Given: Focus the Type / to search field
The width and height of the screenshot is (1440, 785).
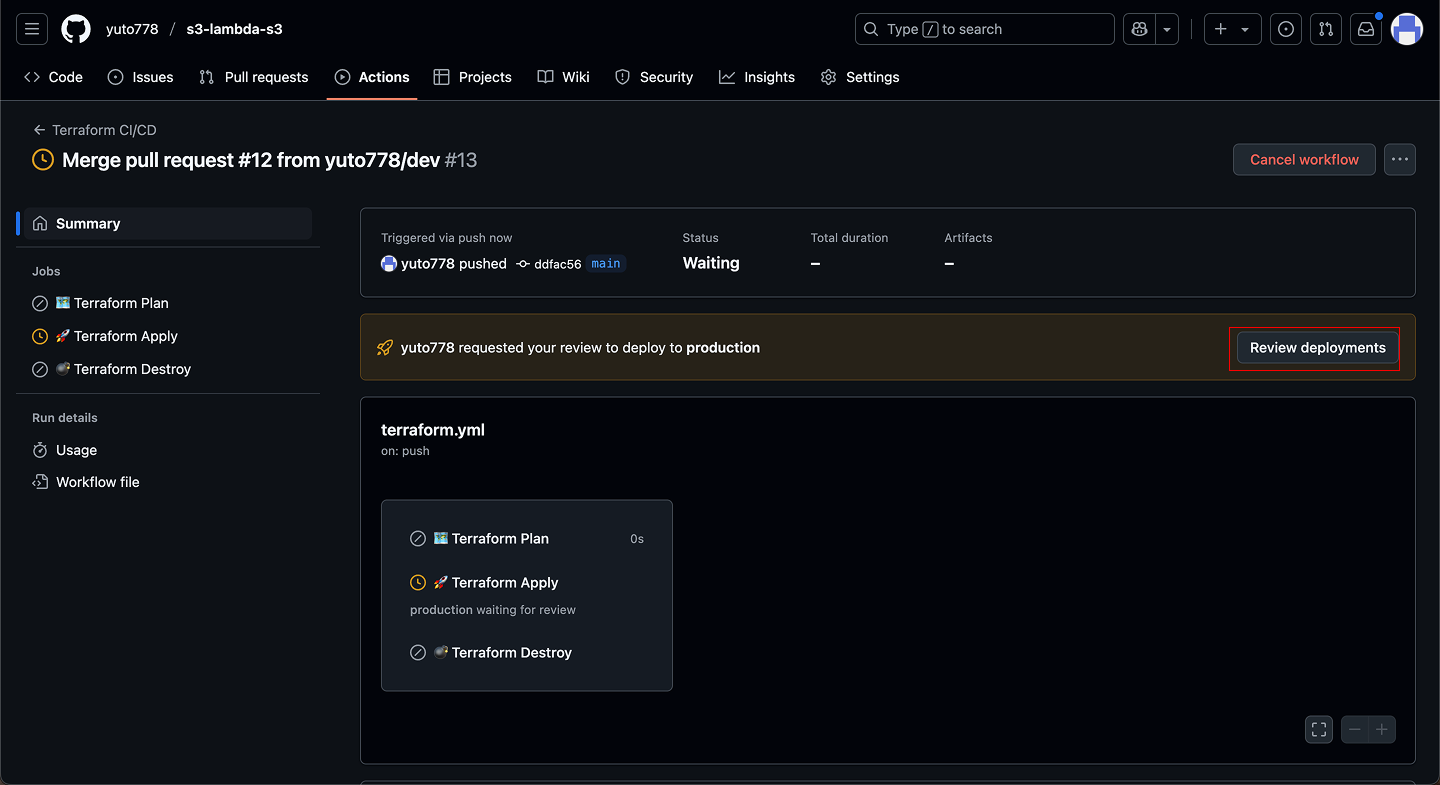Looking at the screenshot, I should (985, 29).
